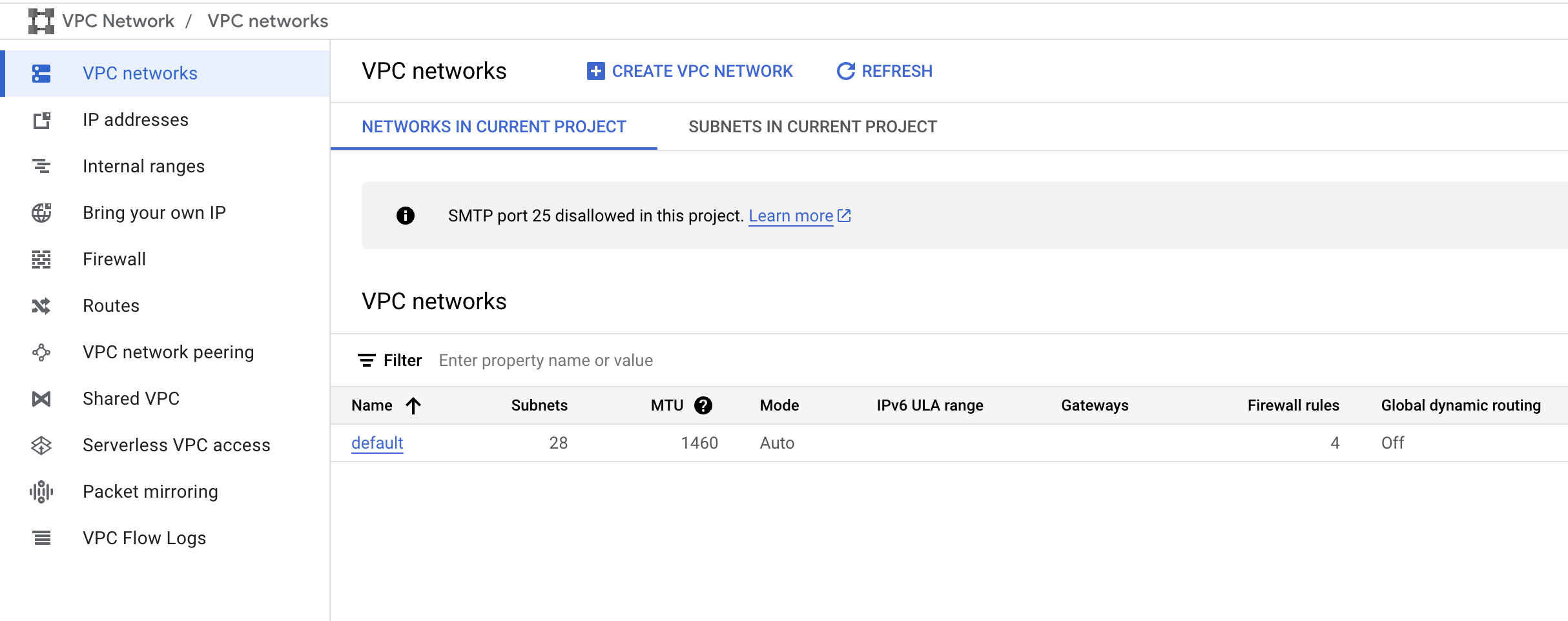Click the Filter label
1568x621 pixels.
coord(402,360)
